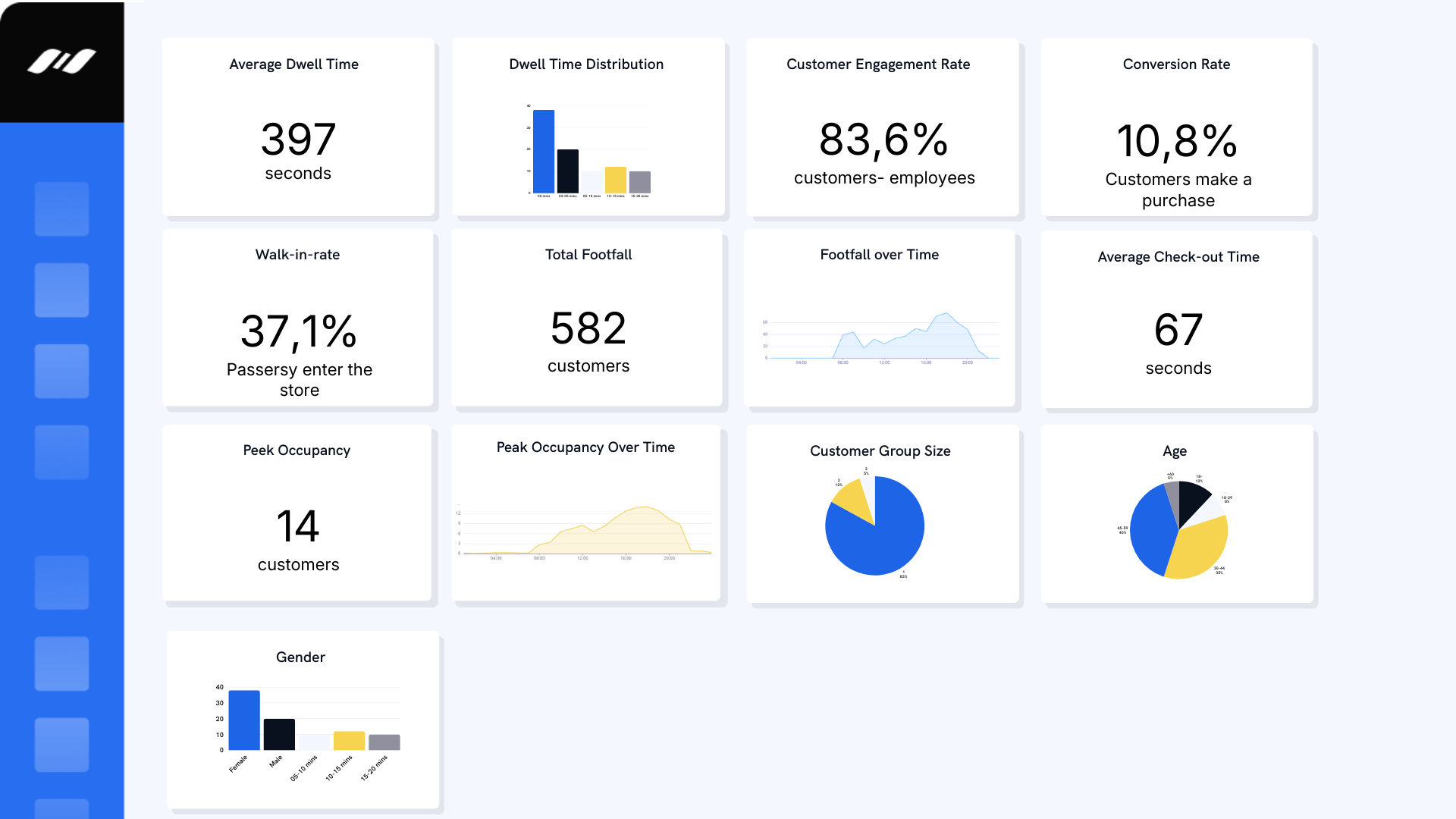Click the Gender chart title

coord(300,657)
